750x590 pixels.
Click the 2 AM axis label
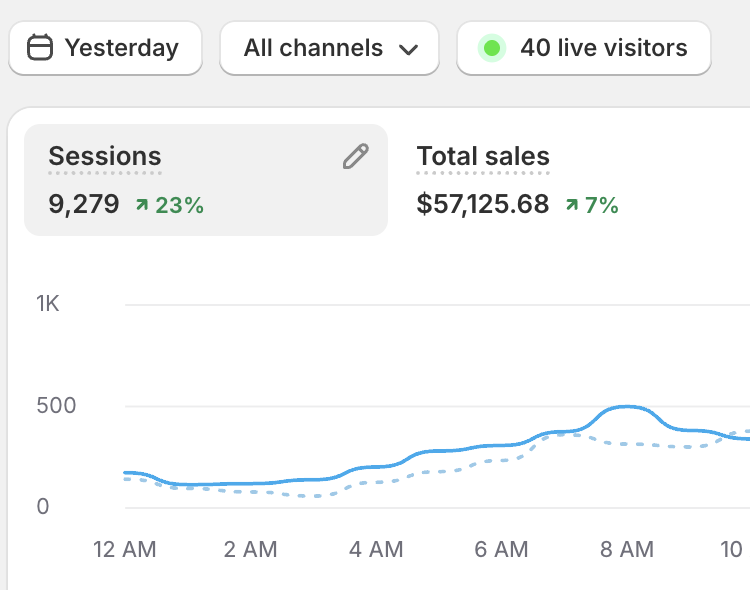click(250, 549)
